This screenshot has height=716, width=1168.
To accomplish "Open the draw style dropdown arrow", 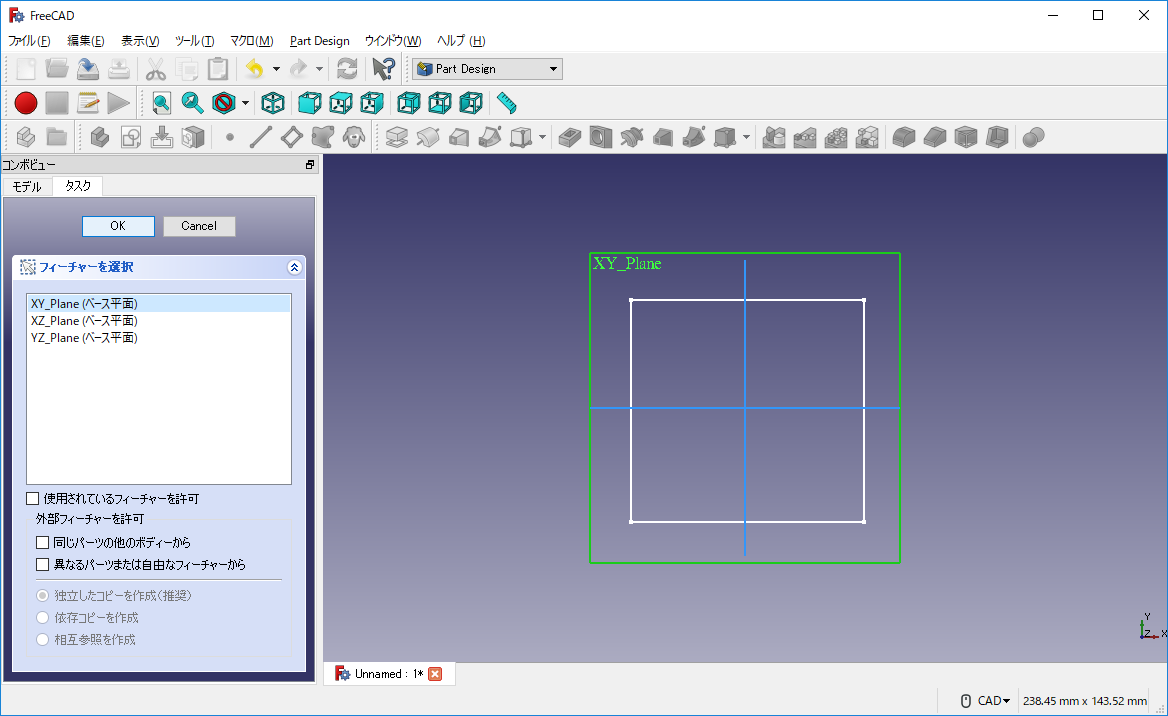I will pos(245,104).
